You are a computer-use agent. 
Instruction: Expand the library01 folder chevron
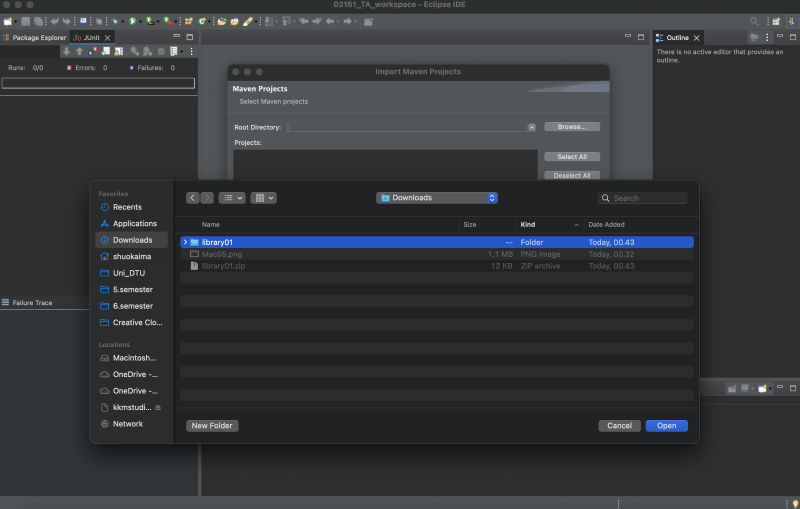point(185,242)
